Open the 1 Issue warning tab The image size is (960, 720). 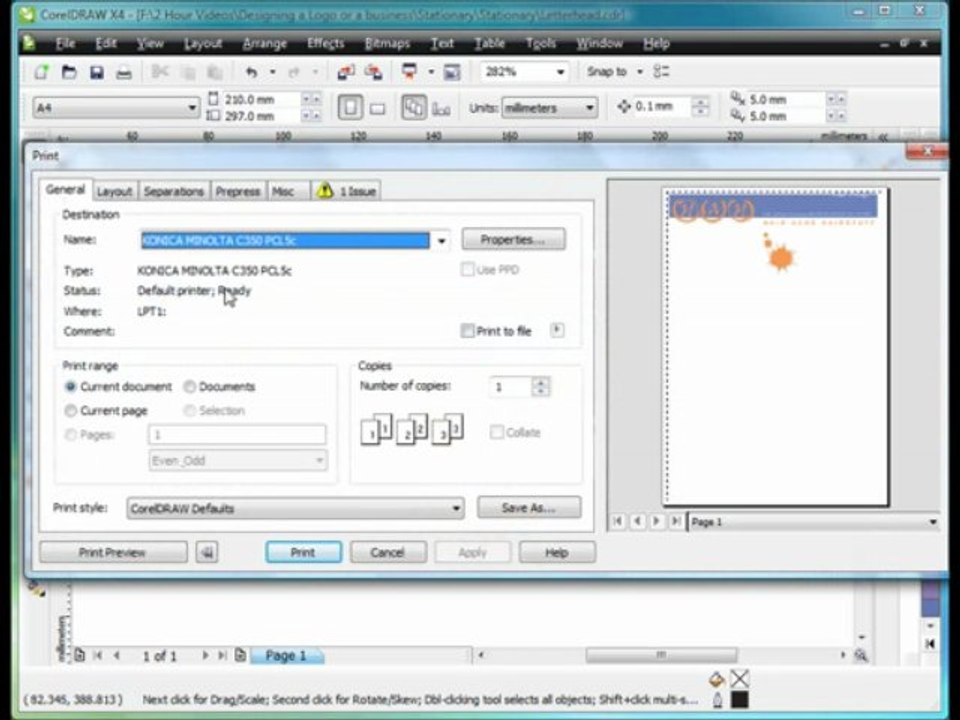click(x=346, y=191)
